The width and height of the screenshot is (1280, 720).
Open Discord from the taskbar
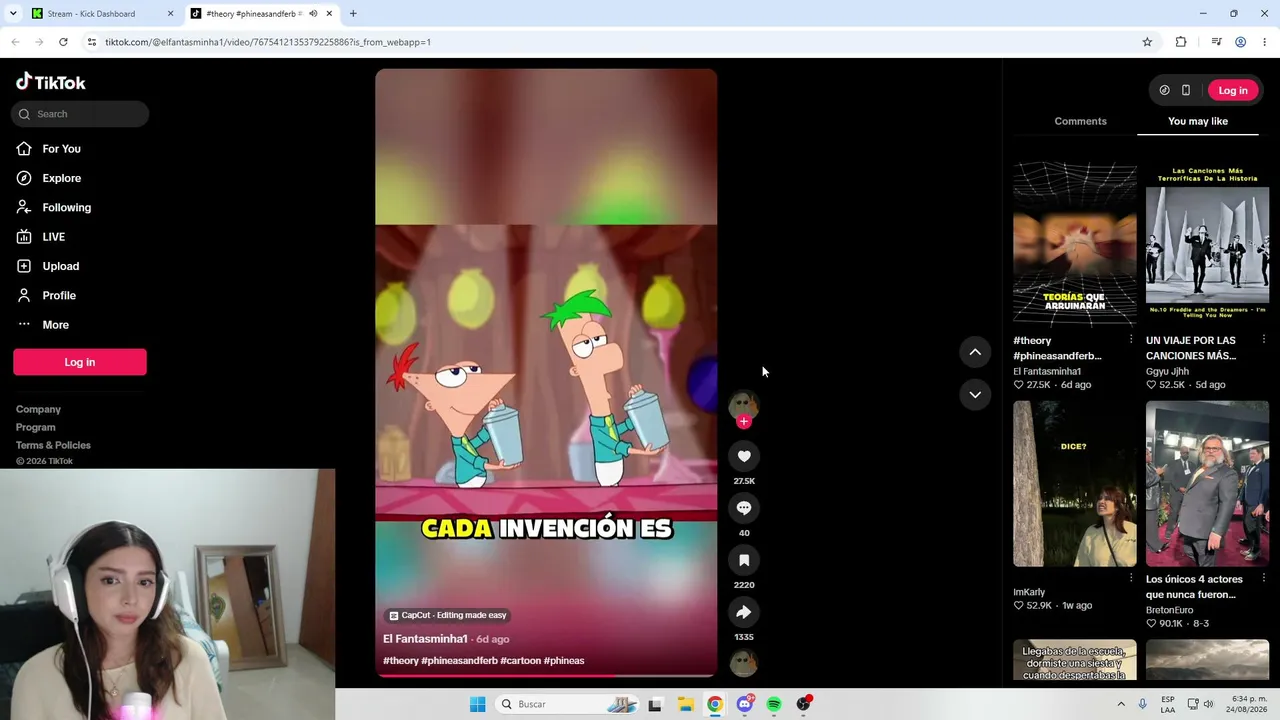(x=744, y=704)
